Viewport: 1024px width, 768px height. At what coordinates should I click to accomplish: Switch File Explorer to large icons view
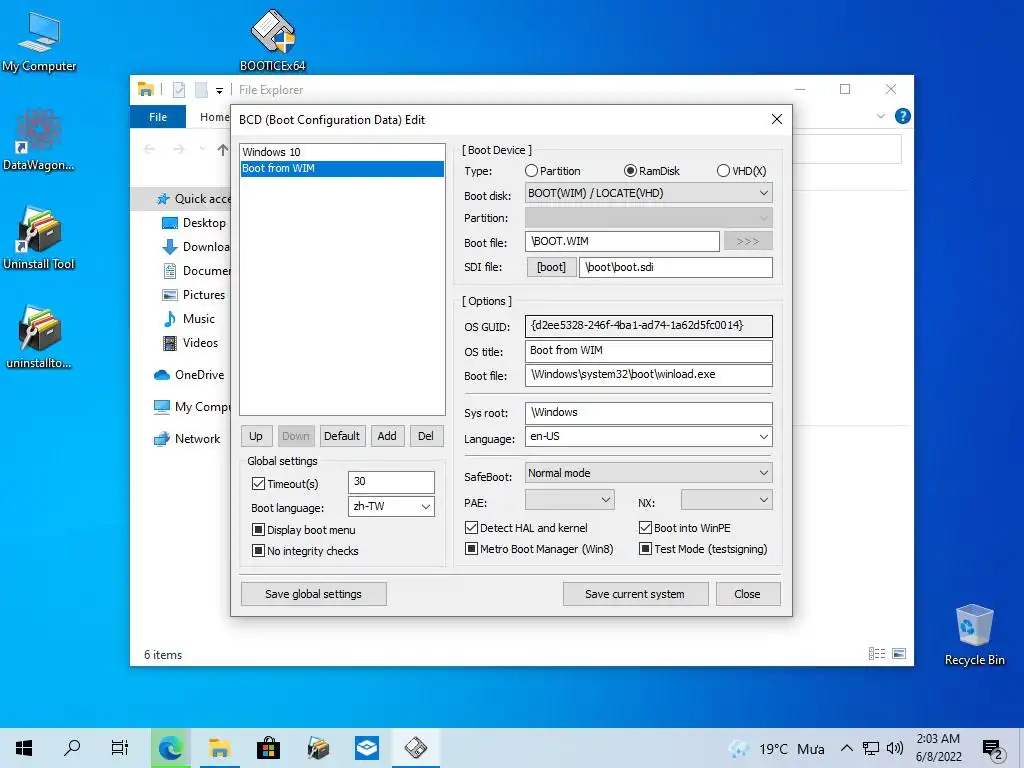point(899,654)
